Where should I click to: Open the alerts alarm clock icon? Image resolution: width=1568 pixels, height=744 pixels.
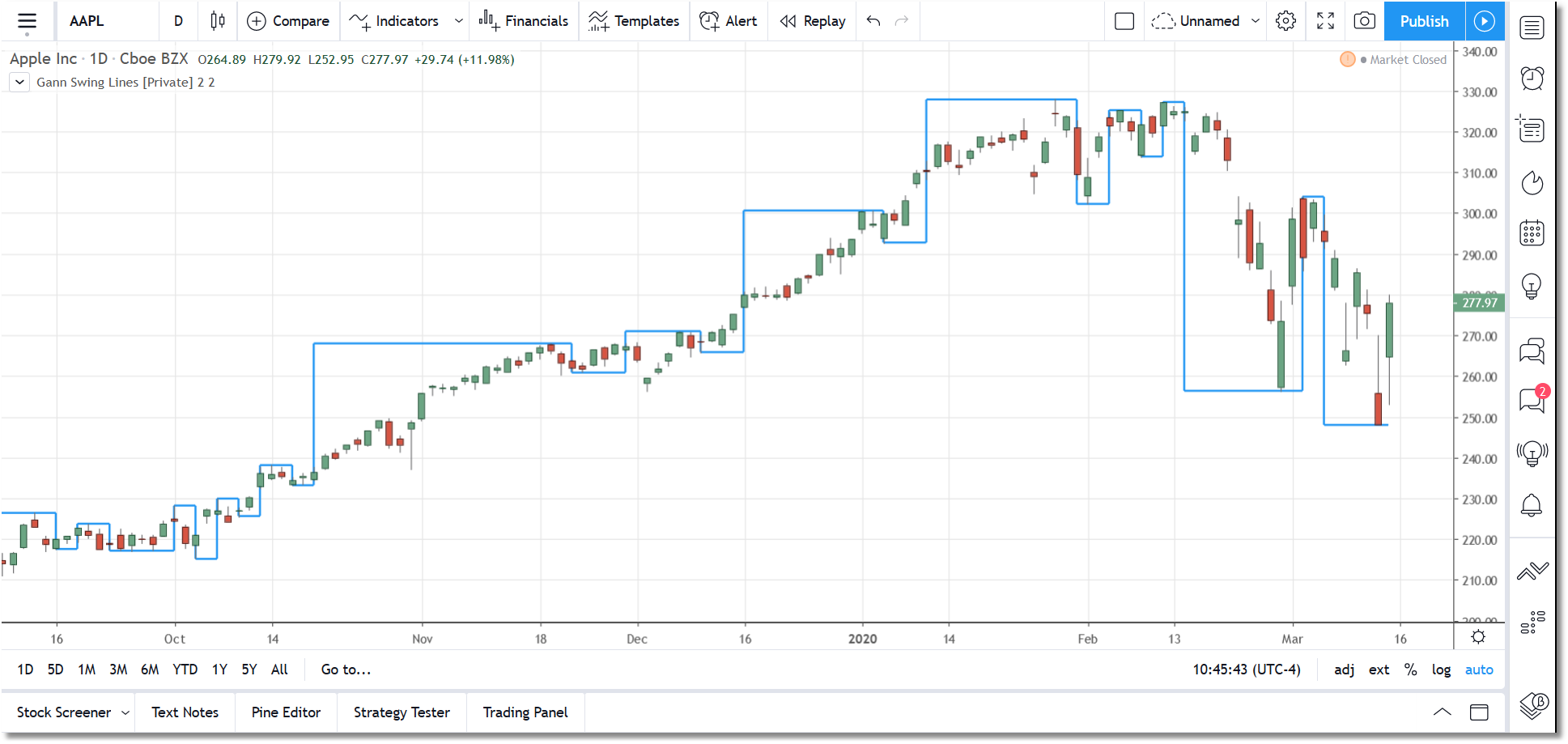pos(1532,79)
